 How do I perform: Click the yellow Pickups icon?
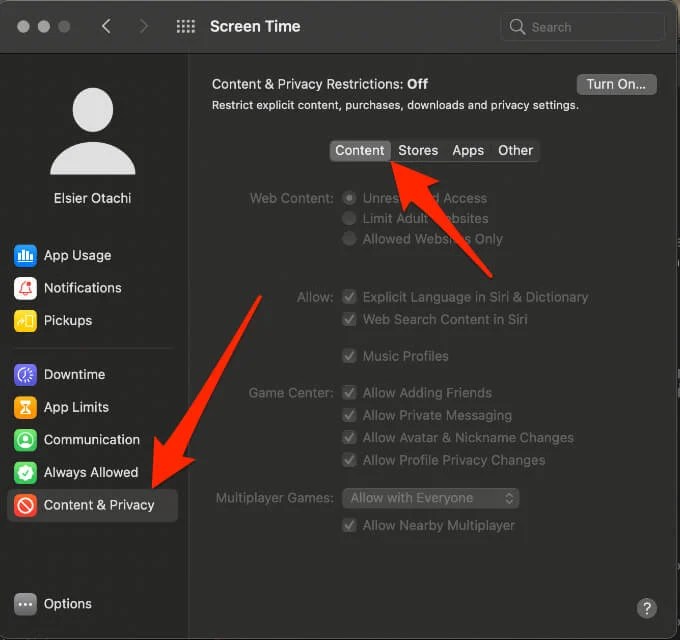pos(25,320)
